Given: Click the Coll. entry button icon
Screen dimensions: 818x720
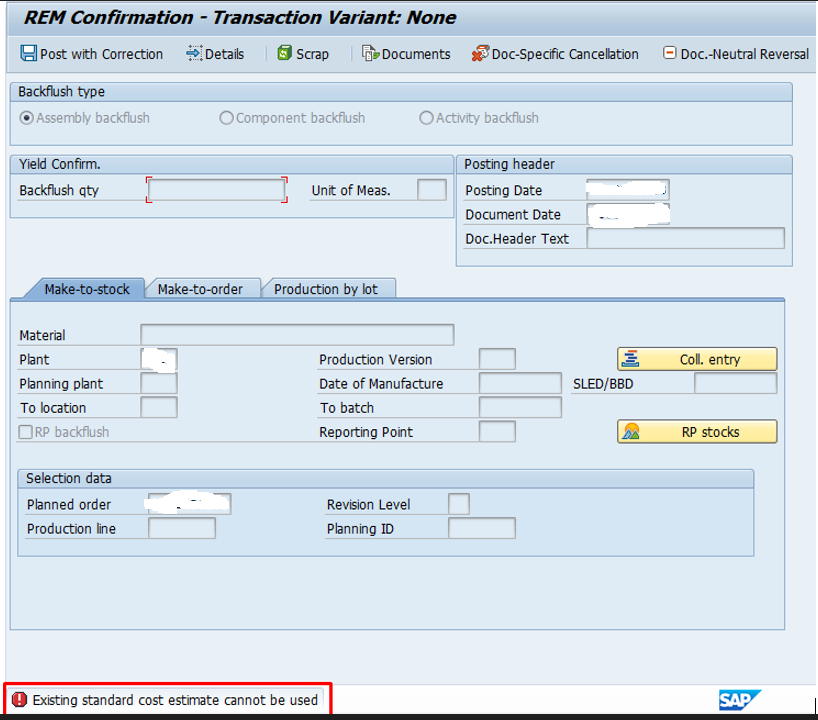Looking at the screenshot, I should point(630,359).
